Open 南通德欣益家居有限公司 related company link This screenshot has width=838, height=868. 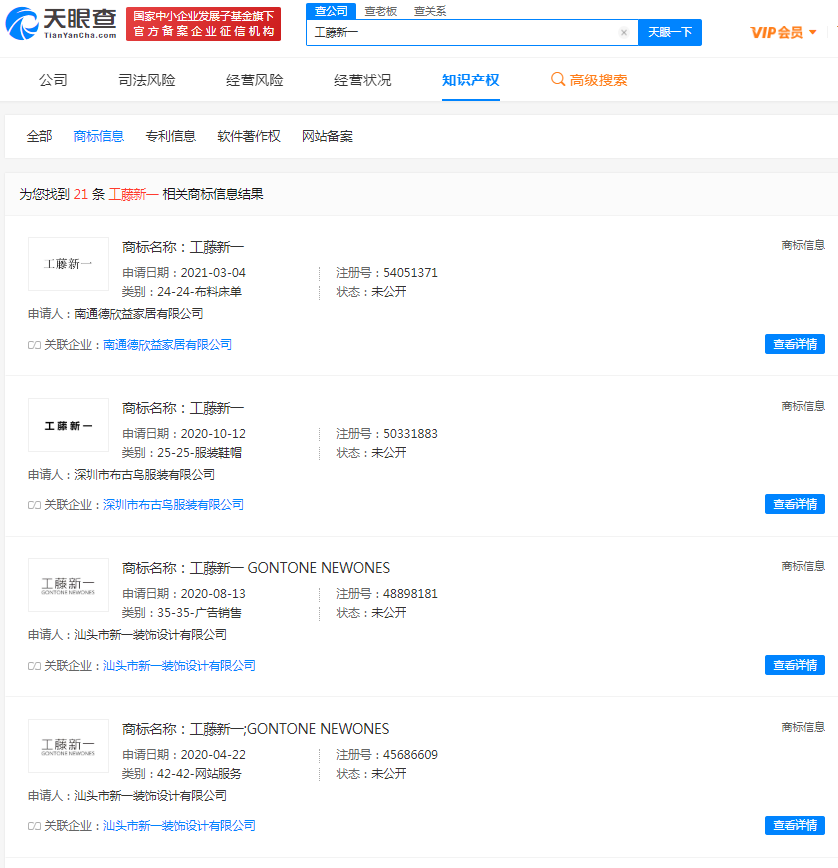coord(167,345)
